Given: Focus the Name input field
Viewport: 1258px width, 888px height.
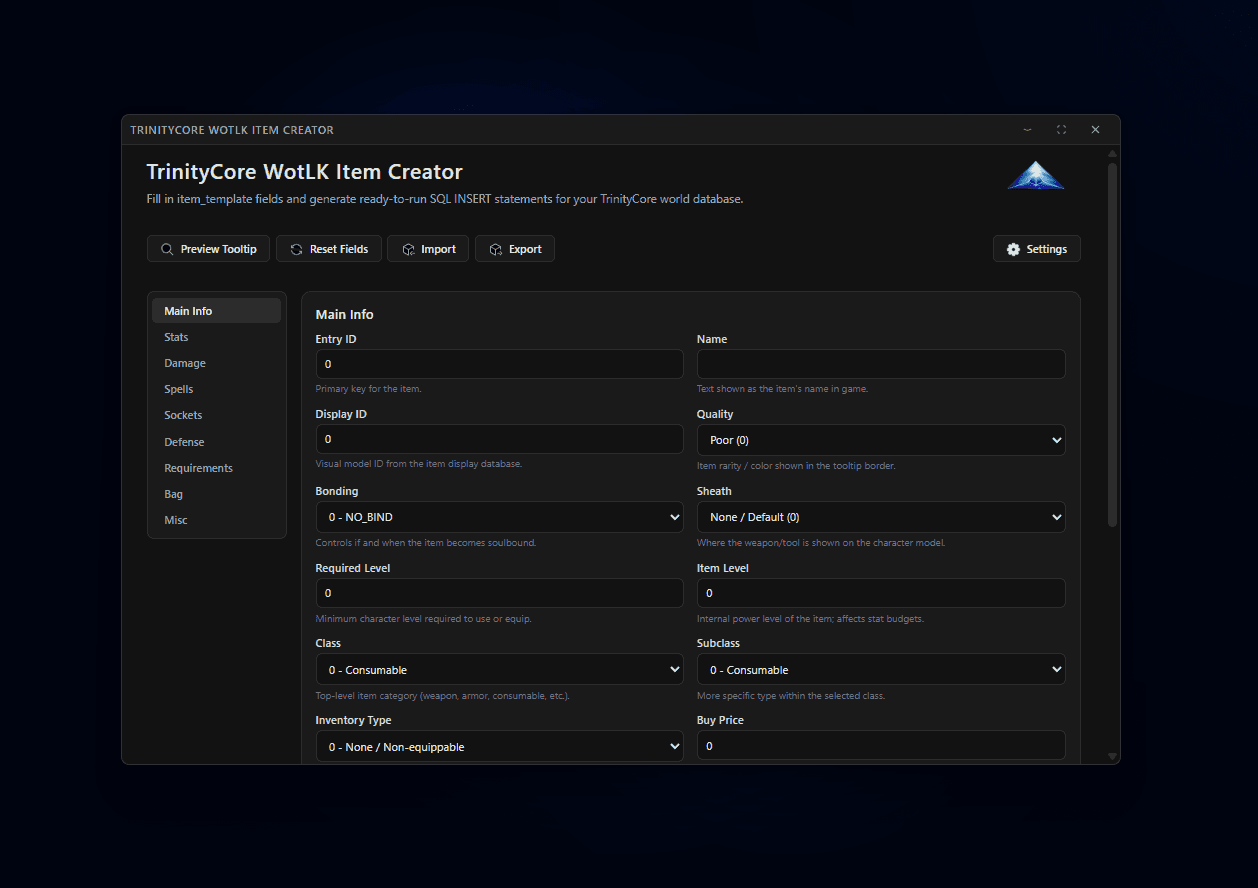Looking at the screenshot, I should pyautogui.click(x=881, y=364).
